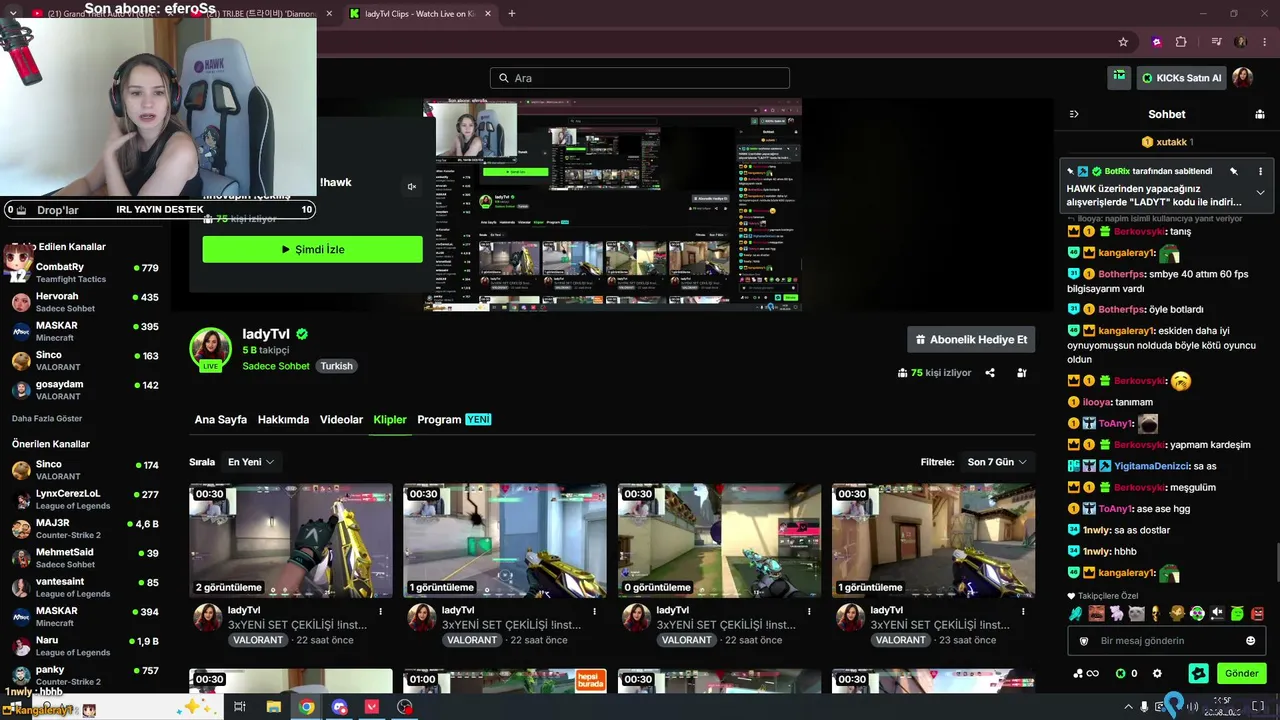Open the Son 7 Gün filter dropdown
1280x720 pixels.
coord(997,462)
